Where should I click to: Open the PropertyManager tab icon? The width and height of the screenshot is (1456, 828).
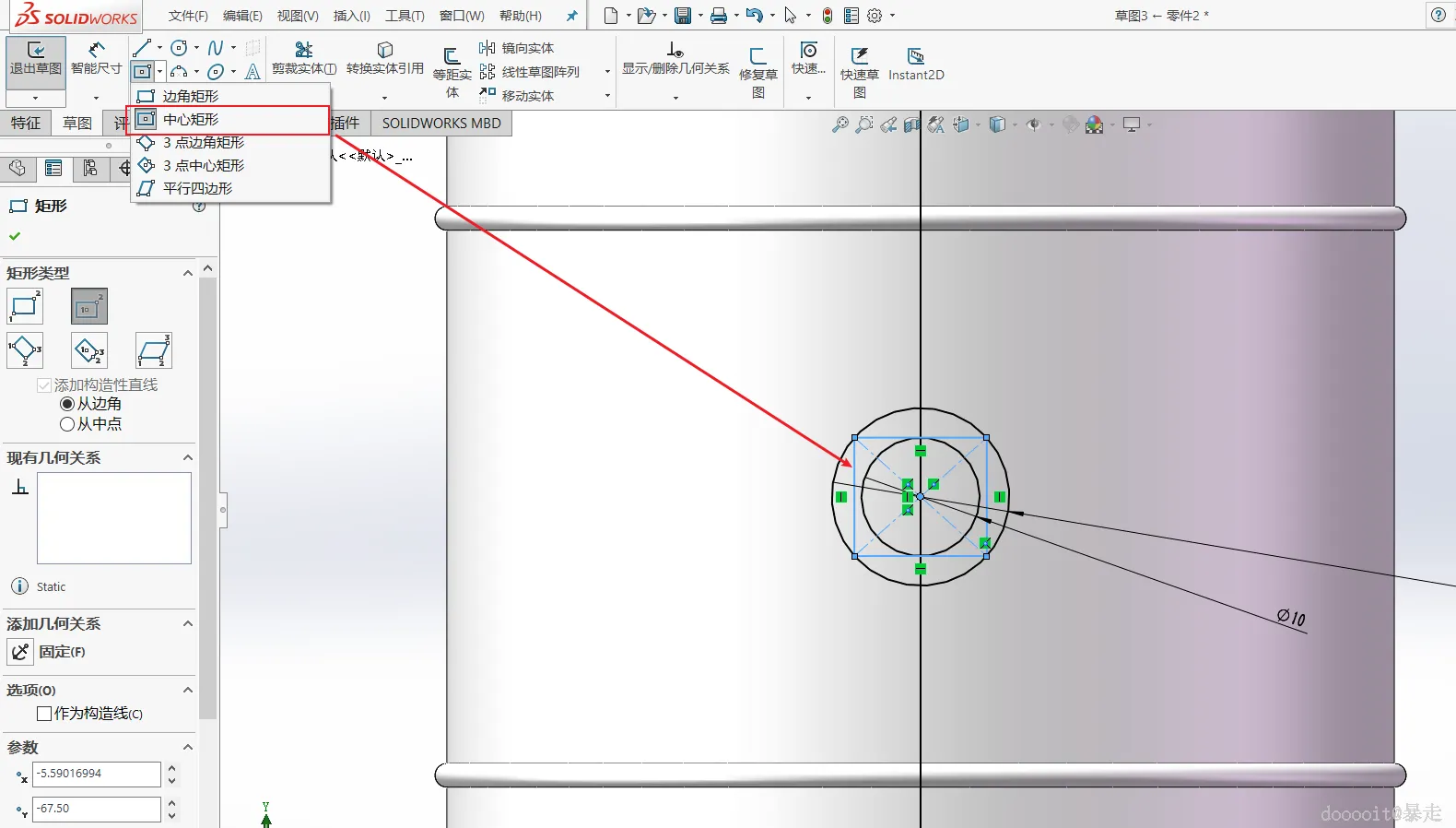pos(53,168)
